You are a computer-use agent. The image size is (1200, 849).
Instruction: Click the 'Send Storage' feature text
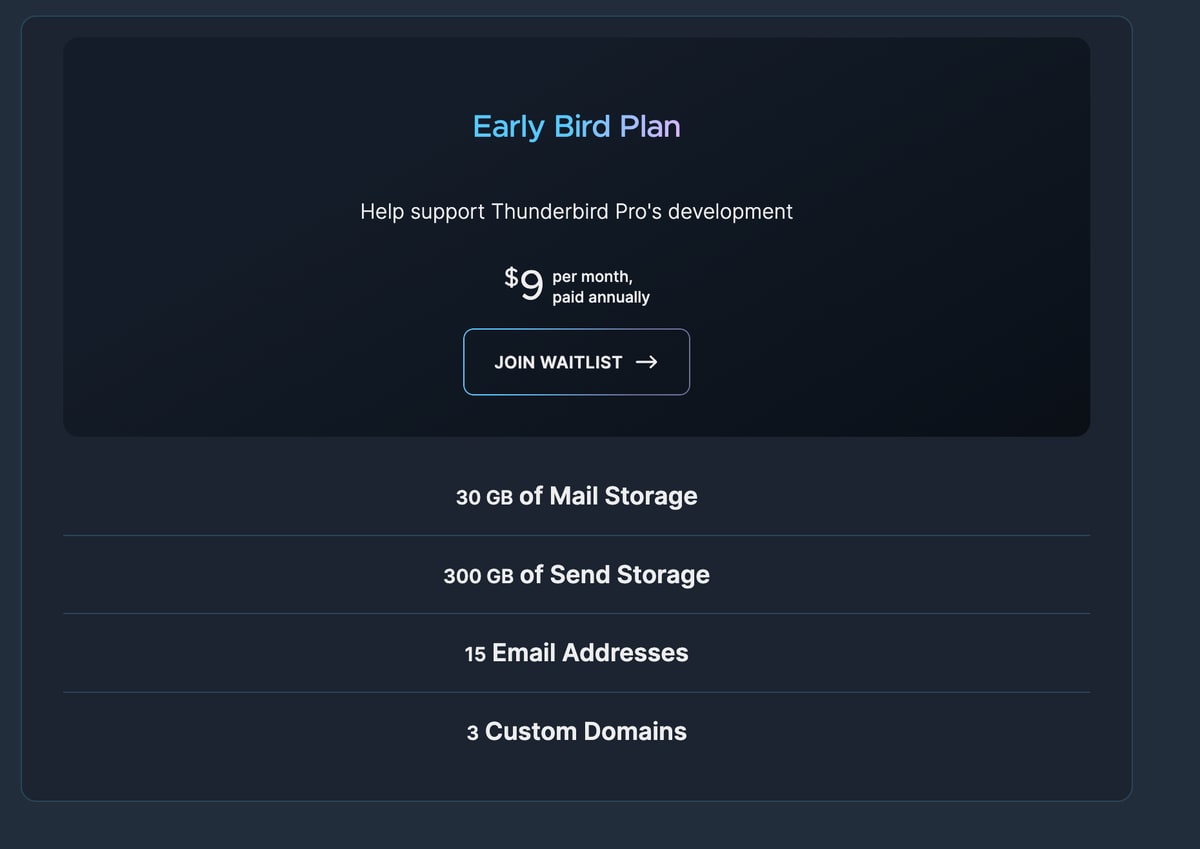[x=629, y=575]
